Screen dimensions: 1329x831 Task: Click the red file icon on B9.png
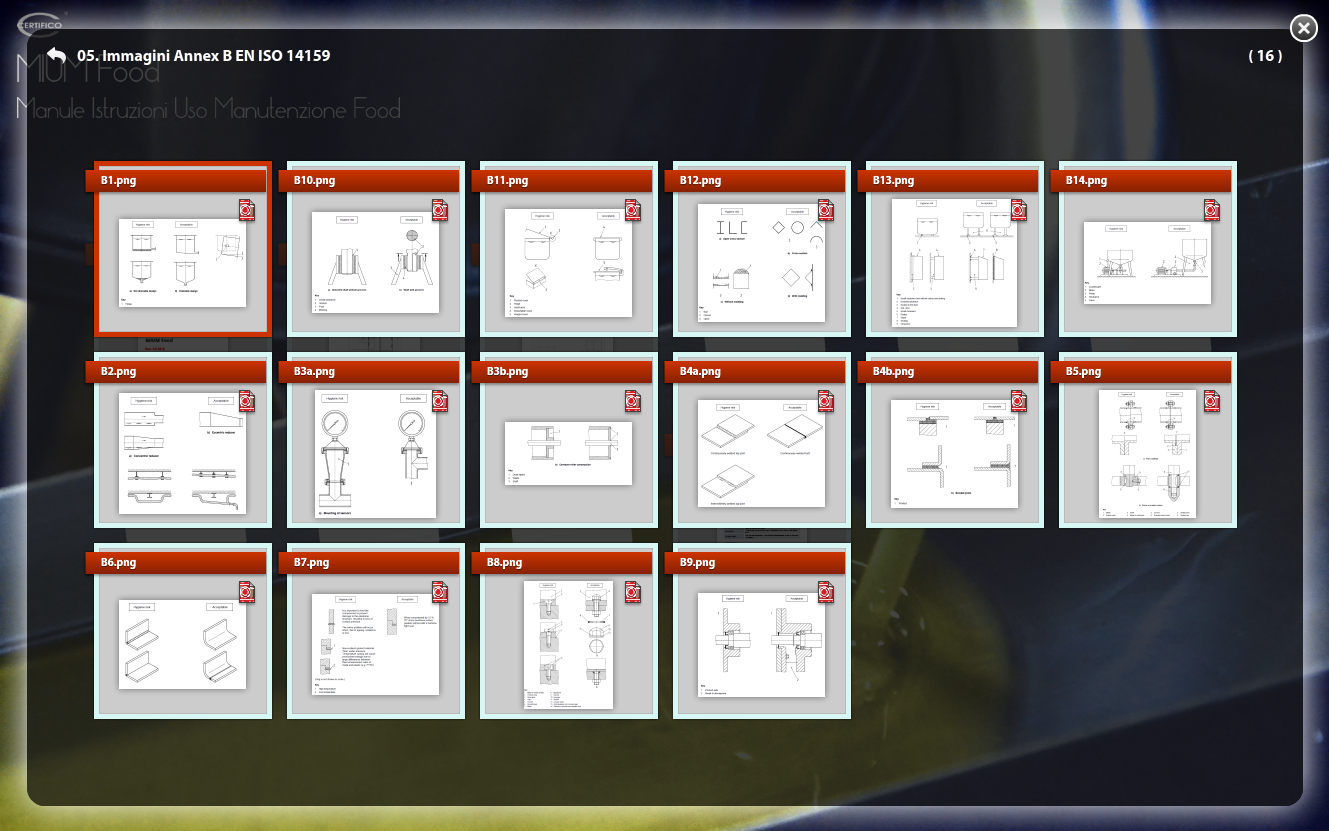pyautogui.click(x=826, y=592)
